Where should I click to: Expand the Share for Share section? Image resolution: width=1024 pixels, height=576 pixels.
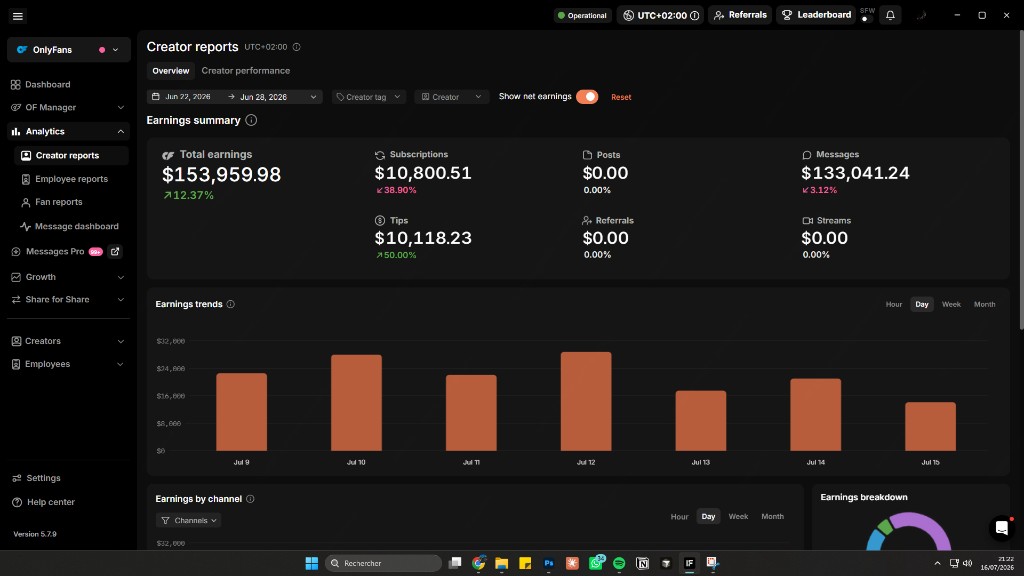pyautogui.click(x=69, y=299)
